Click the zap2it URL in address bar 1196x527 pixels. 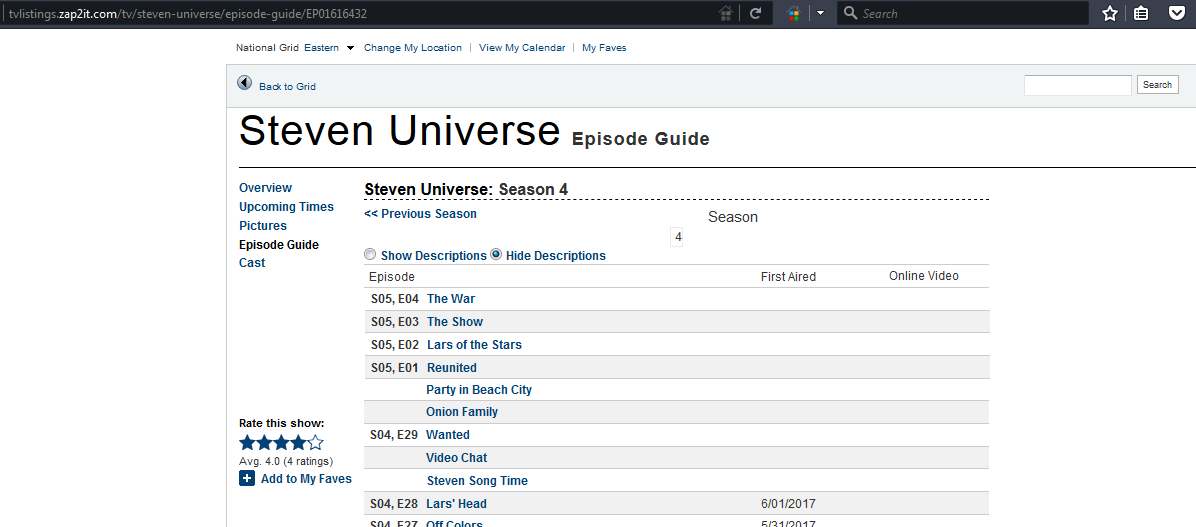[x=188, y=14]
